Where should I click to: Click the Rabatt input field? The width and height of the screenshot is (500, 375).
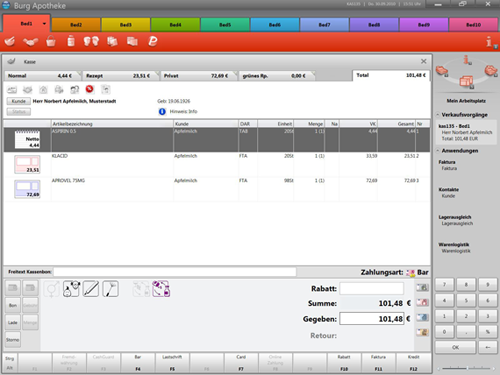click(x=371, y=288)
